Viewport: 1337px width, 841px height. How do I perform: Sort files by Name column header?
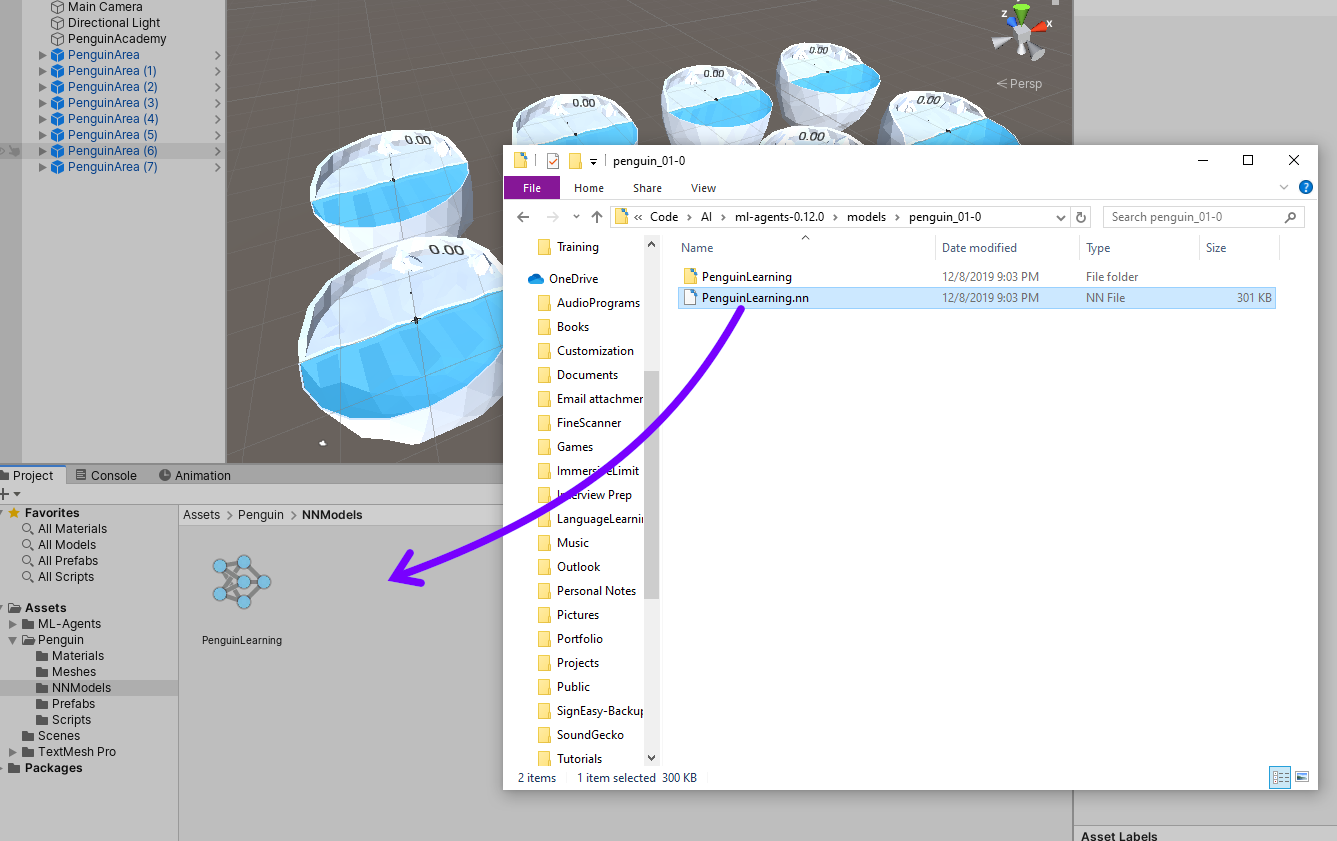pyautogui.click(x=697, y=248)
